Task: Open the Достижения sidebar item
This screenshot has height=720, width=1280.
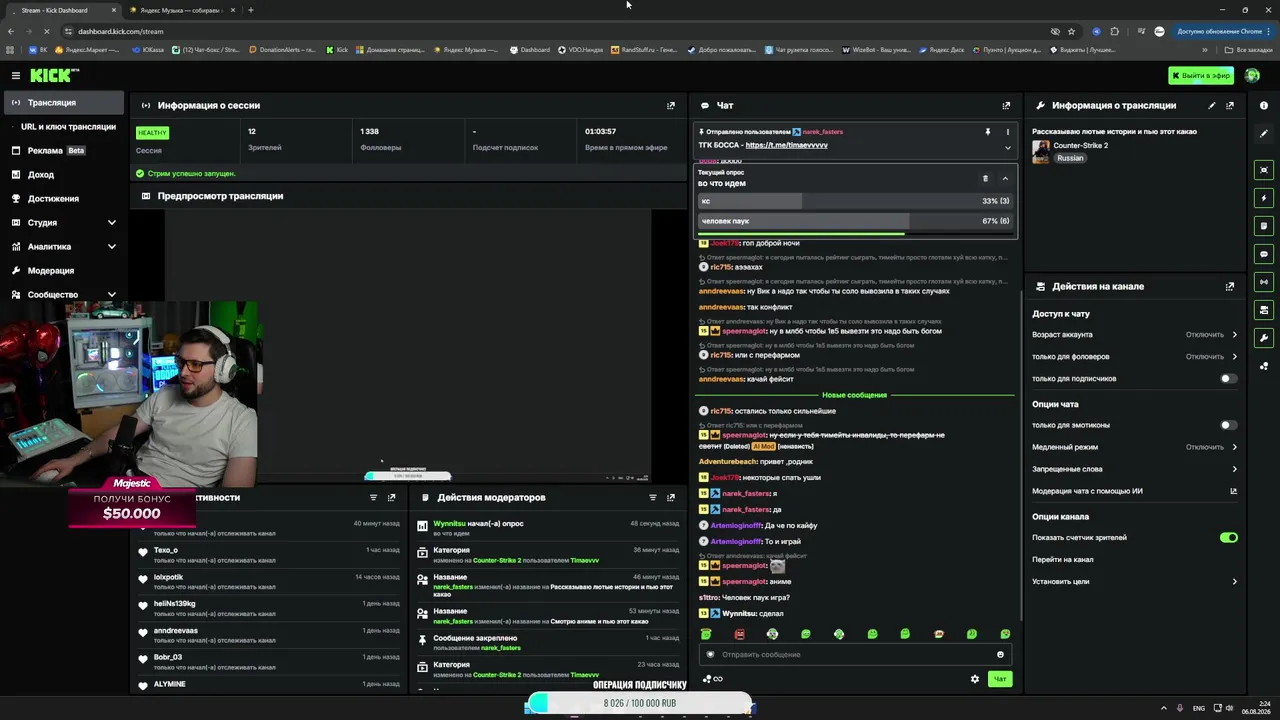Action: [65, 199]
